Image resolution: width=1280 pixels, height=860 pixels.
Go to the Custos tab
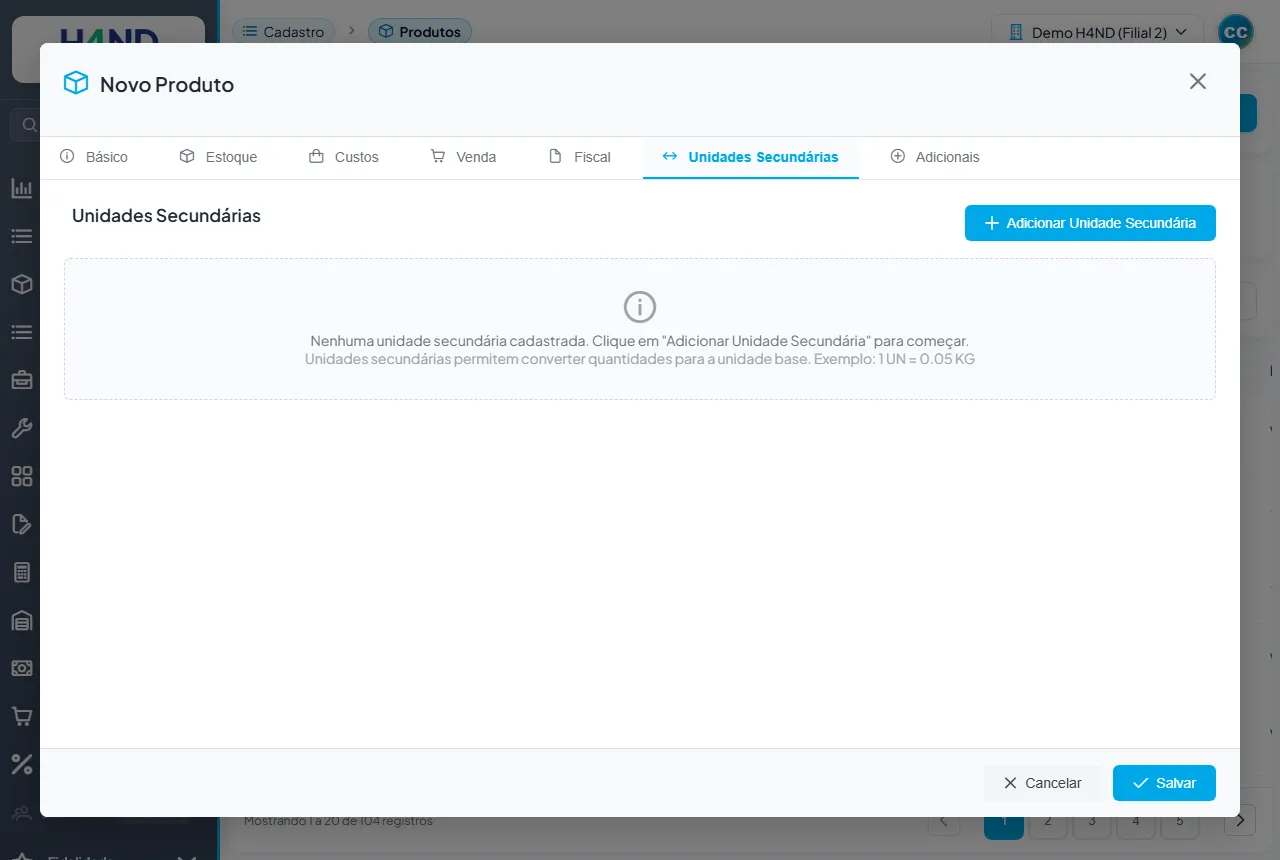coord(344,157)
